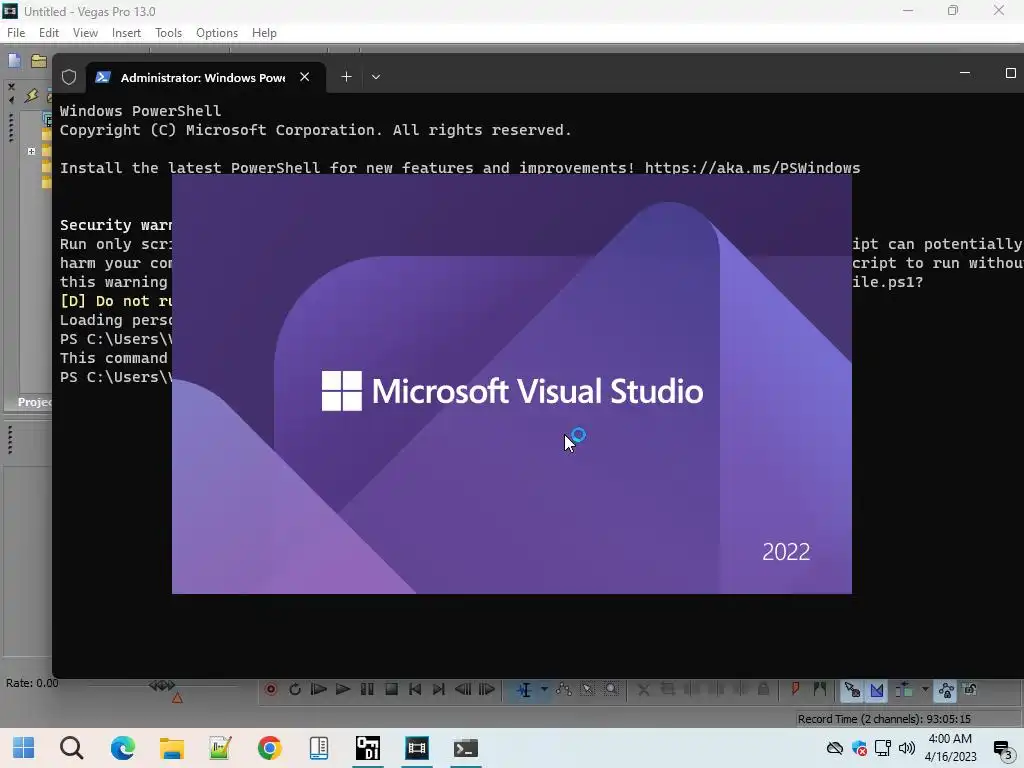Screen dimensions: 1024x768
Task: Click the New Project icon in Vegas toolbar
Action: [x=14, y=61]
